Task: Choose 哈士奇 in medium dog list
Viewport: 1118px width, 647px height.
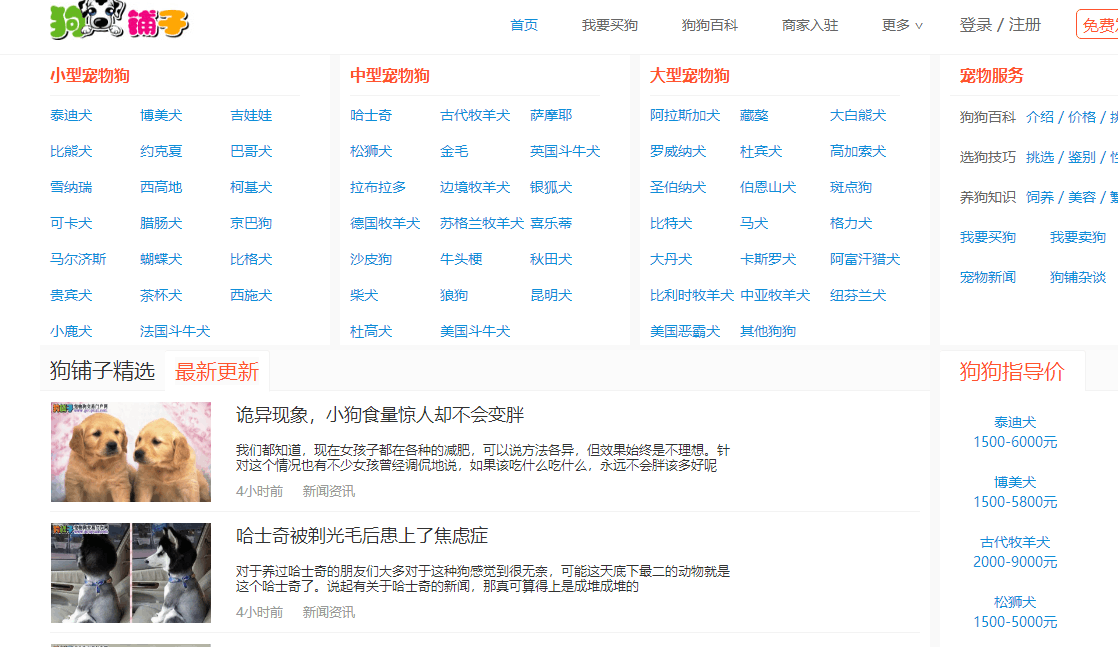Action: pos(371,116)
